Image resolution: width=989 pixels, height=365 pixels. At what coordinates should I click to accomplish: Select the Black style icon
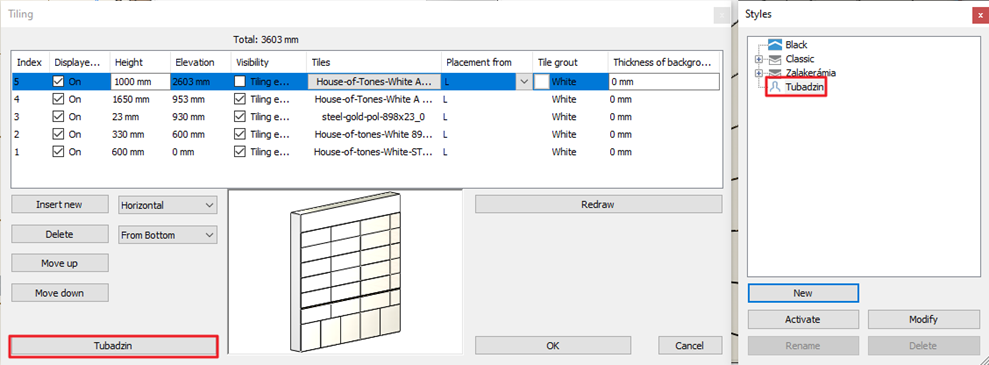pyautogui.click(x=774, y=45)
